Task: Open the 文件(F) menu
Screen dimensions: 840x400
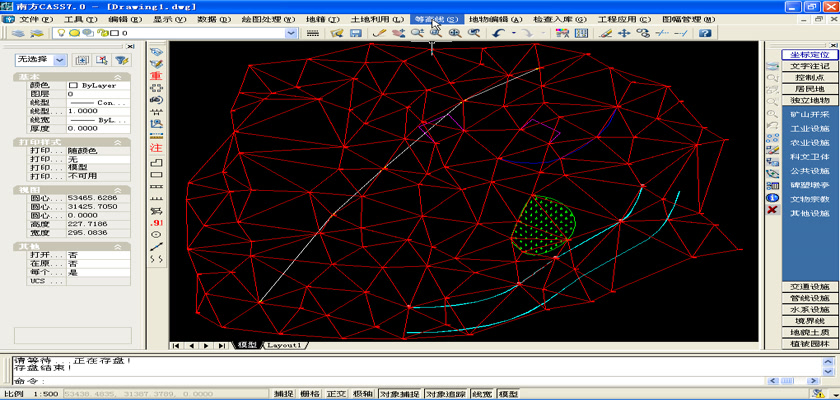Action: (36, 19)
